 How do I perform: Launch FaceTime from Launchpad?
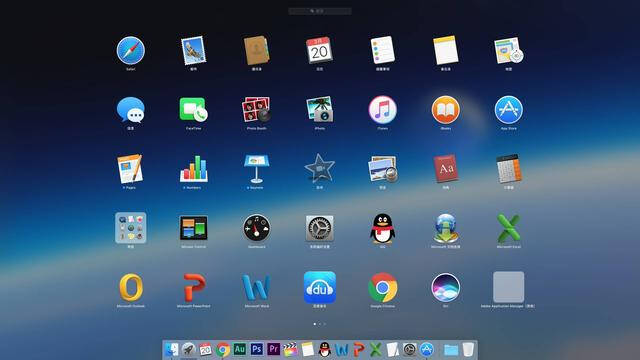pos(193,110)
